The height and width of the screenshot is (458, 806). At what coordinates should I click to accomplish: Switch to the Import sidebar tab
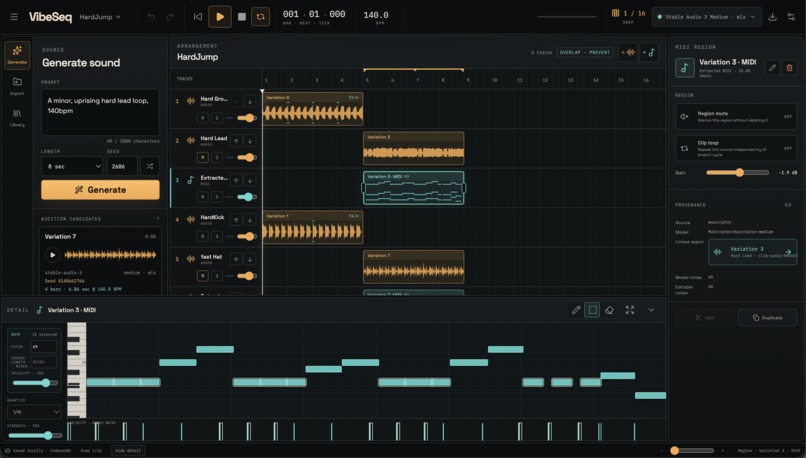click(x=17, y=86)
